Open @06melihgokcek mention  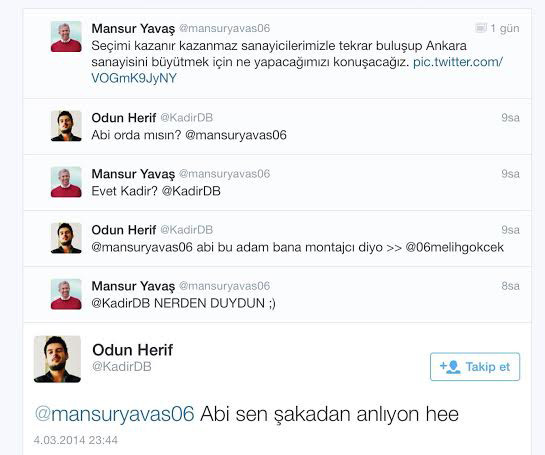pos(455,247)
